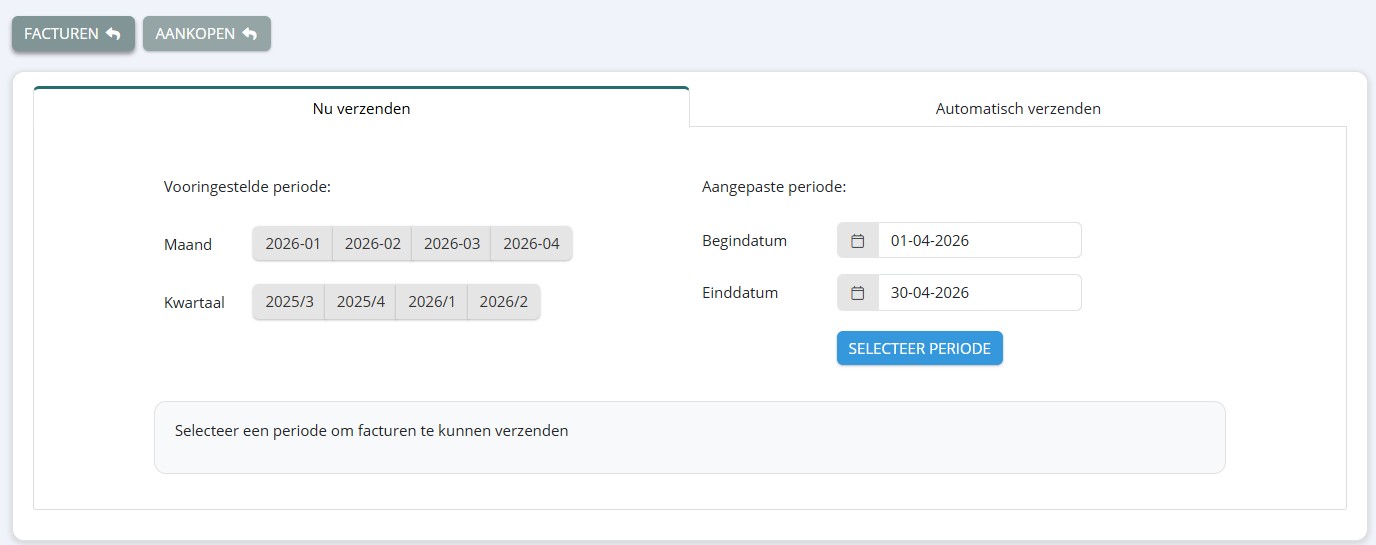The height and width of the screenshot is (545, 1376).
Task: Choose quarter 2026/2
Action: (x=504, y=302)
